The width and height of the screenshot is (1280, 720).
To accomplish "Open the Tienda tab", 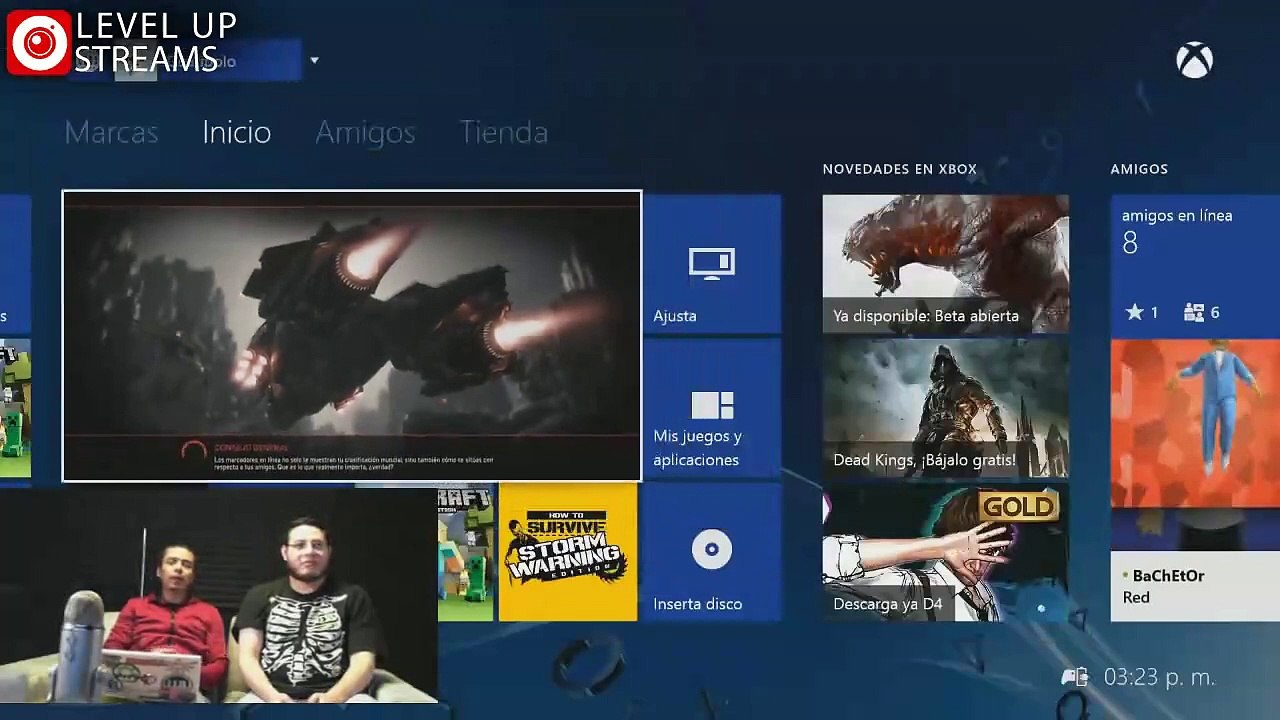I will tap(503, 132).
